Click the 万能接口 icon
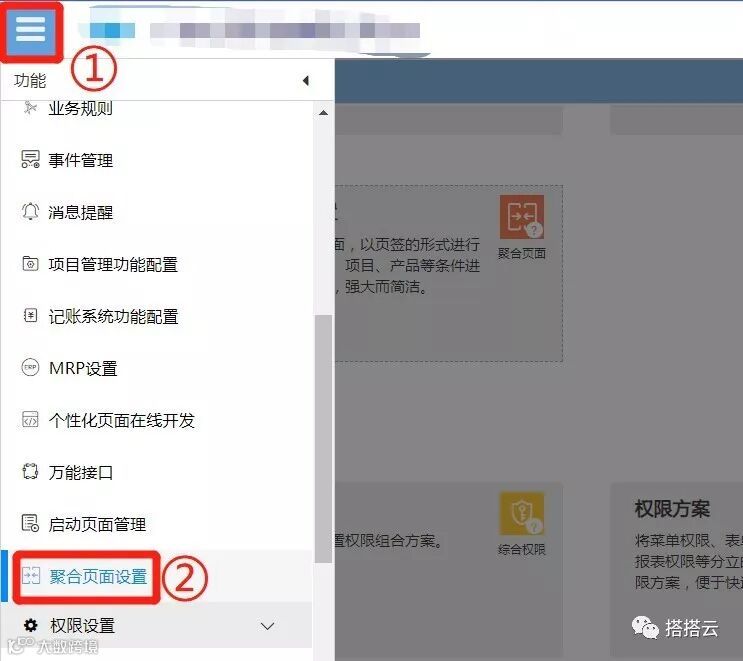This screenshot has height=661, width=743. point(30,471)
